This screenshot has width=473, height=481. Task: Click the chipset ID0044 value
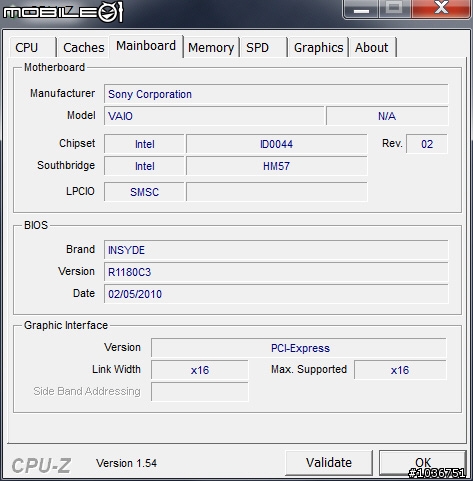pyautogui.click(x=277, y=144)
